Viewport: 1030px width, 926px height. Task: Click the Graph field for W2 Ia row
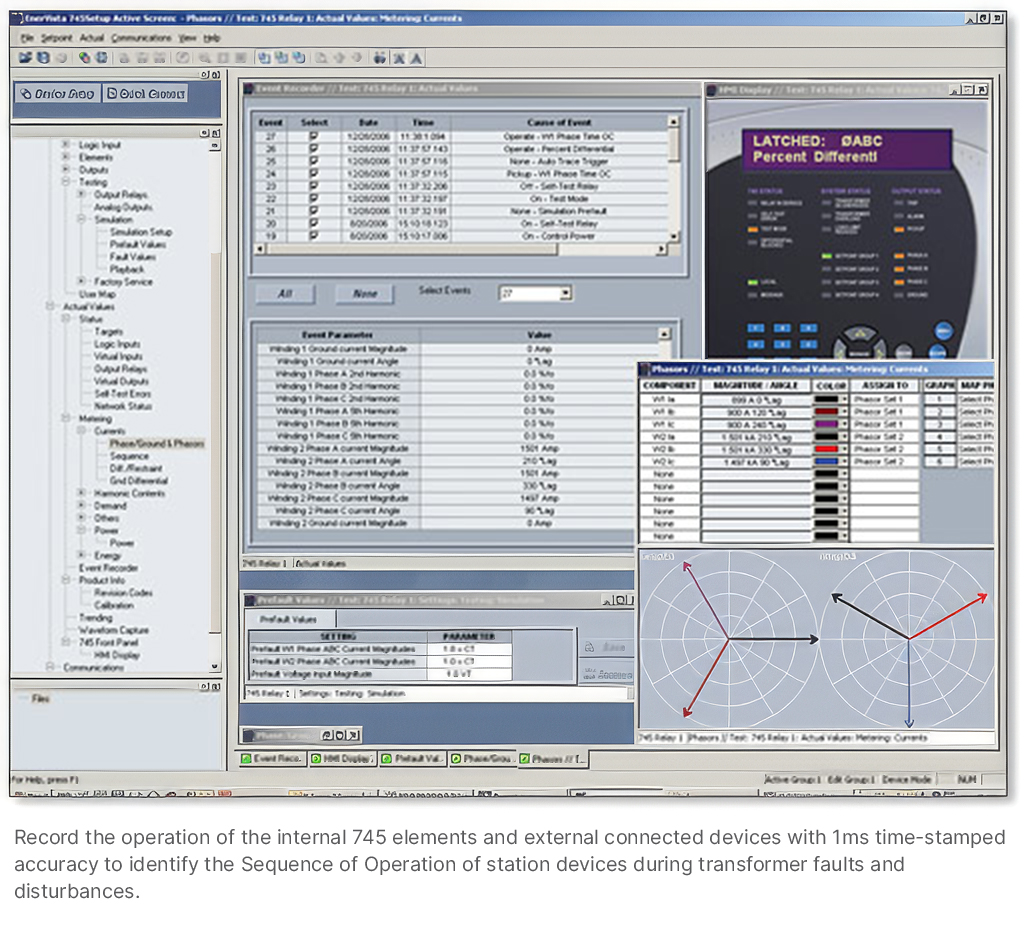(939, 437)
